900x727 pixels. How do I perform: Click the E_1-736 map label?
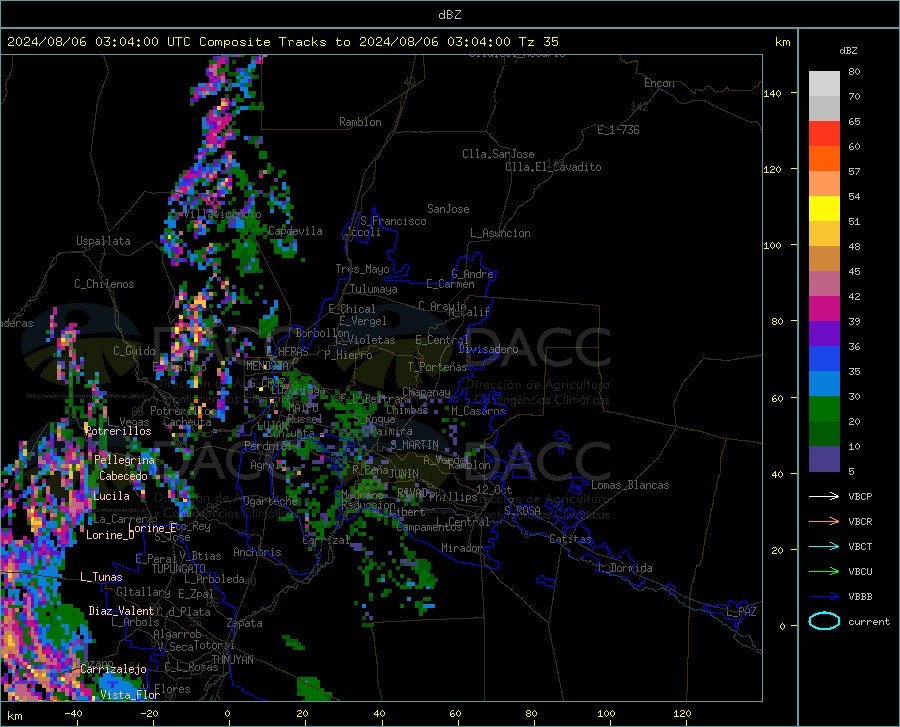point(618,130)
